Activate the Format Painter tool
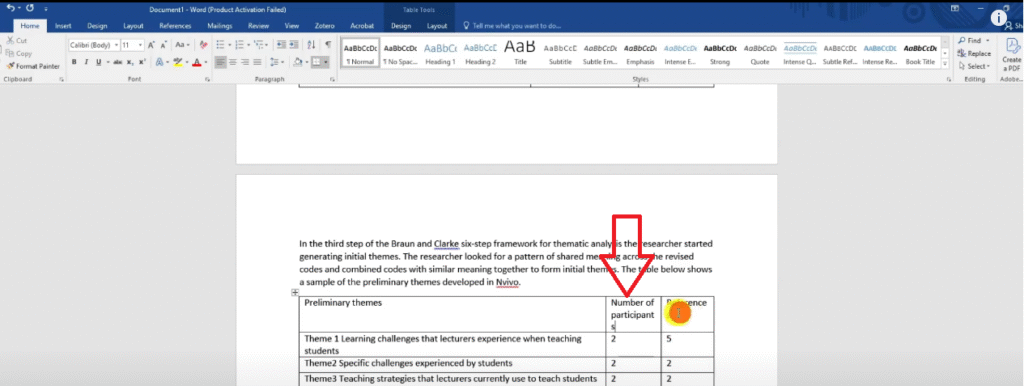 point(33,66)
